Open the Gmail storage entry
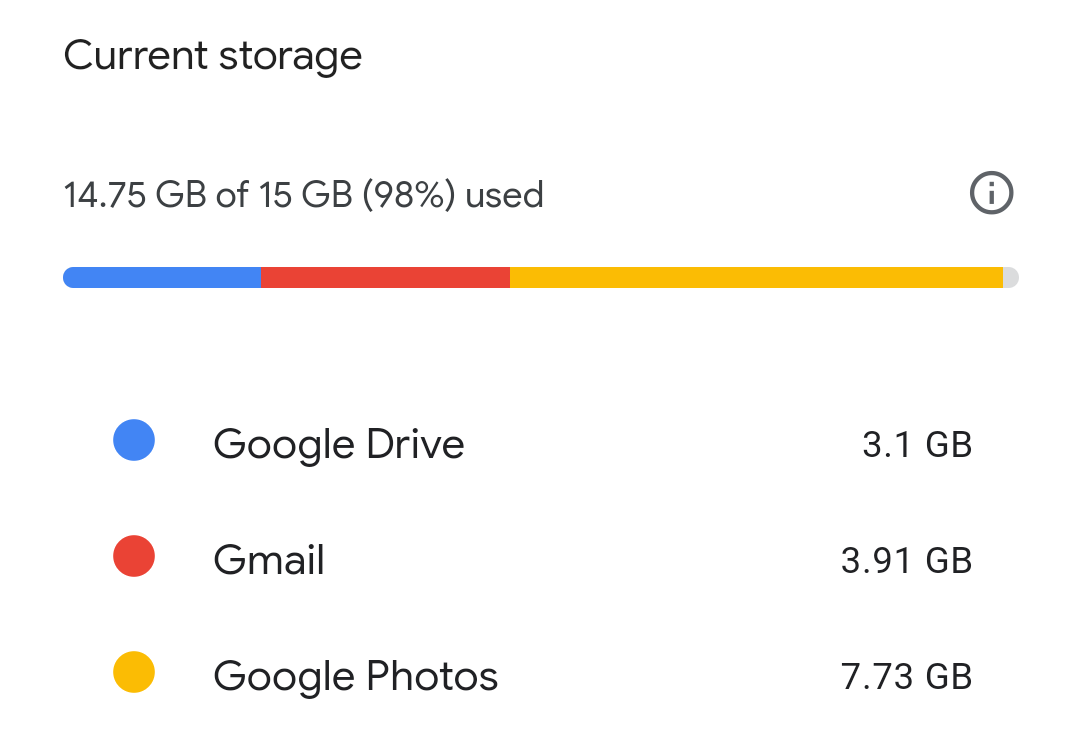Screen dimensions: 1078x738 tap(542, 559)
